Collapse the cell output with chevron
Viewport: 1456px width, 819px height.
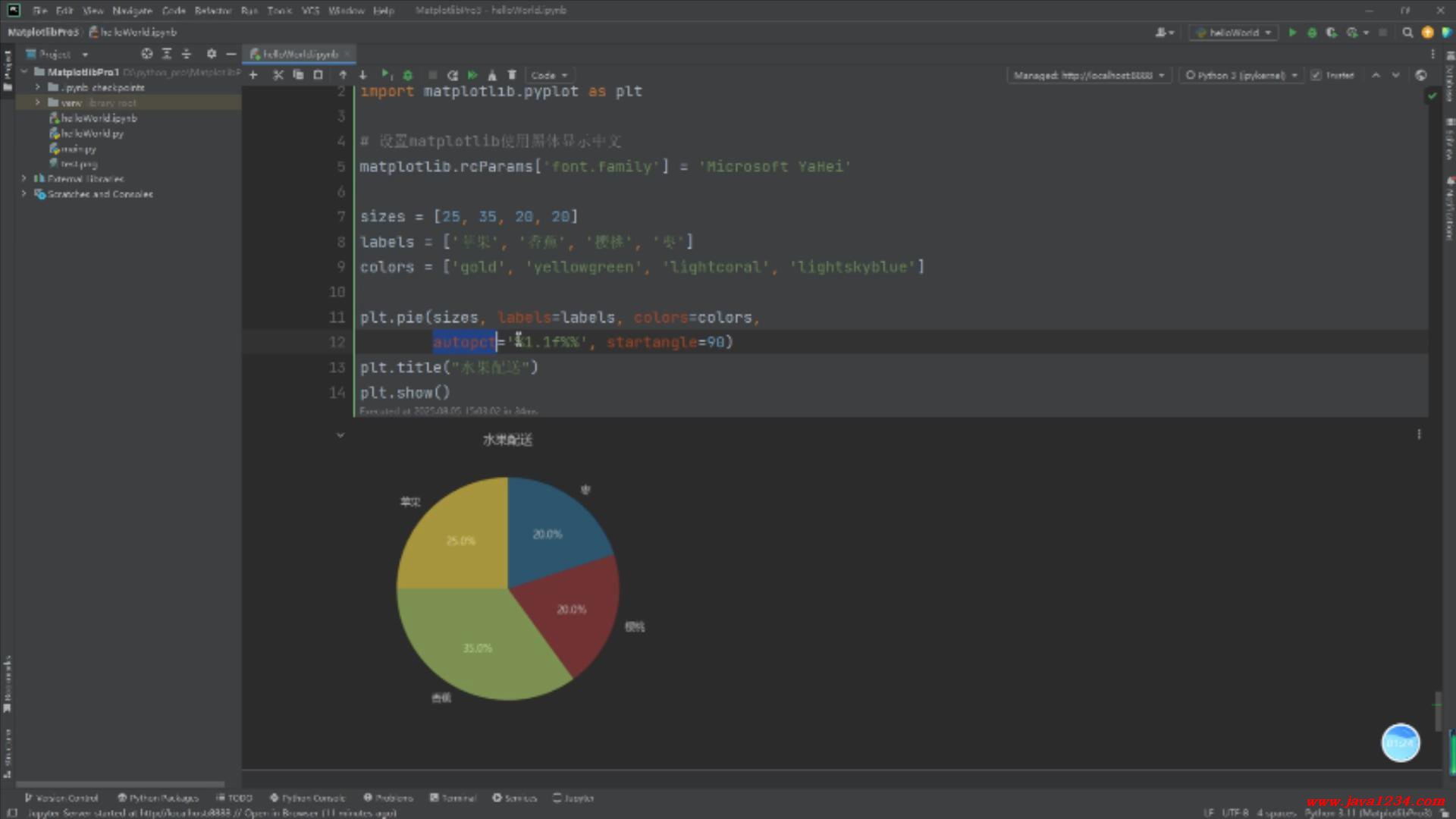340,435
